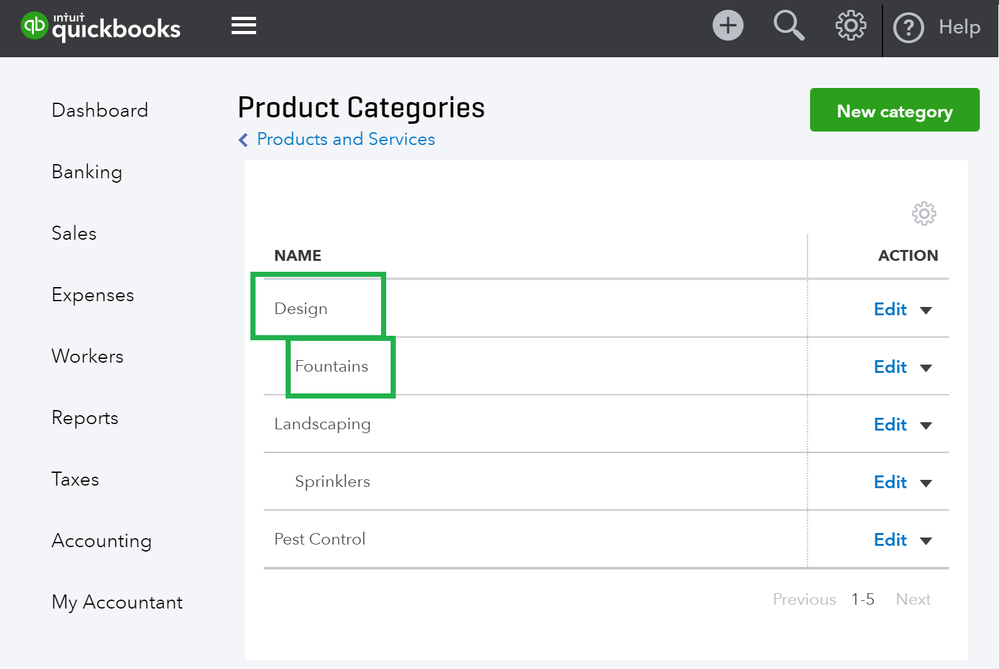Click the Help question mark icon

[908, 29]
